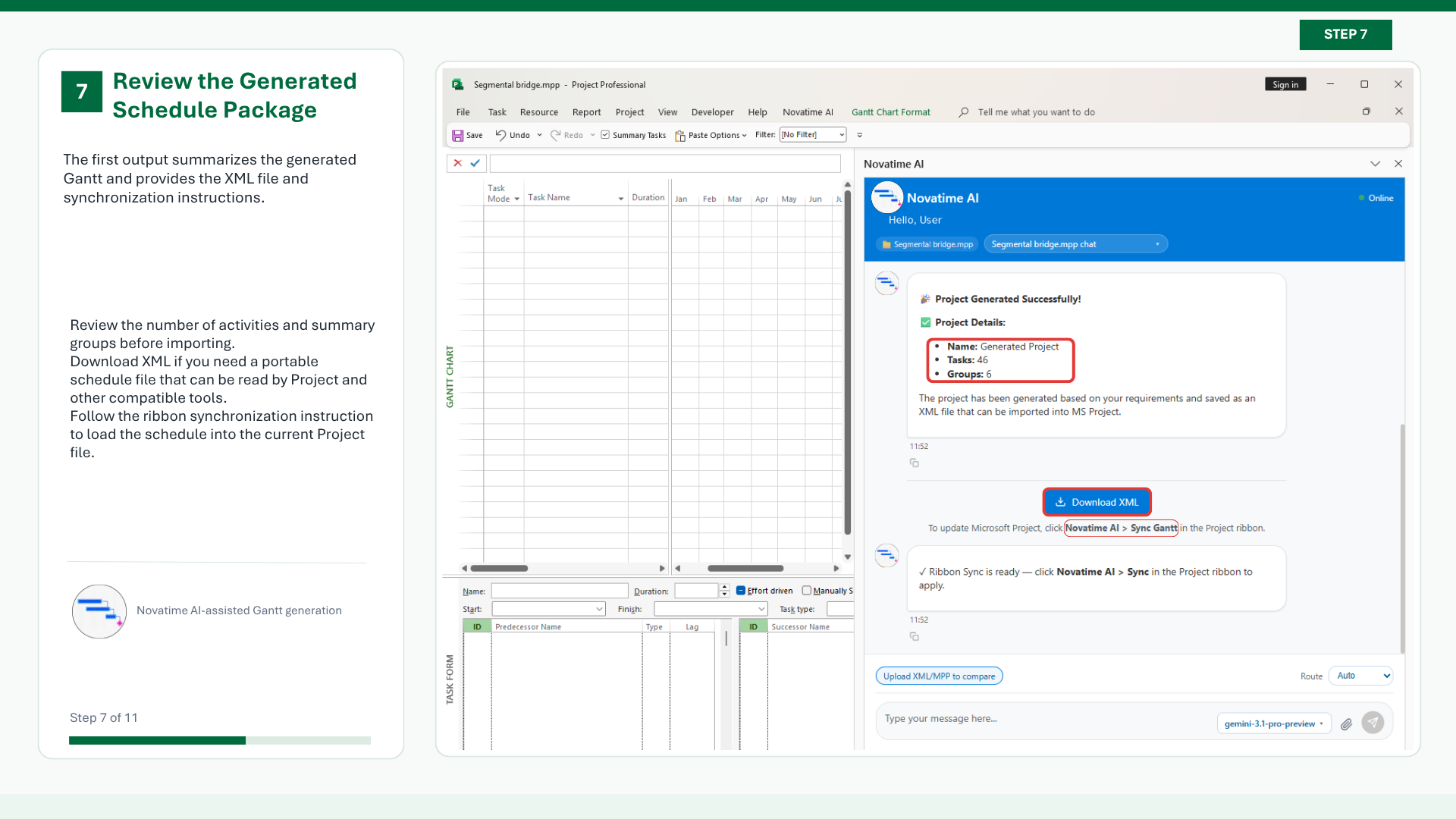This screenshot has height=819, width=1456.
Task: Click the Undo arrow icon
Action: [x=500, y=135]
